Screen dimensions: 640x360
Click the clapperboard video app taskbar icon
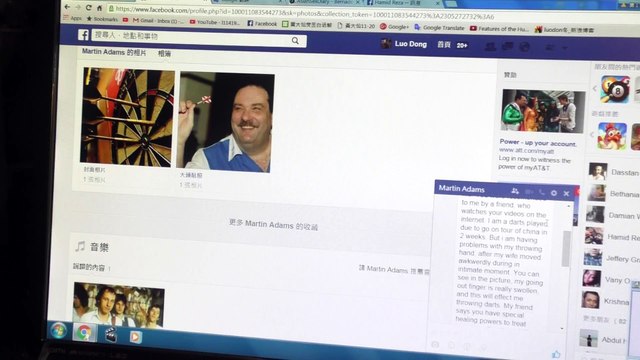pos(111,335)
